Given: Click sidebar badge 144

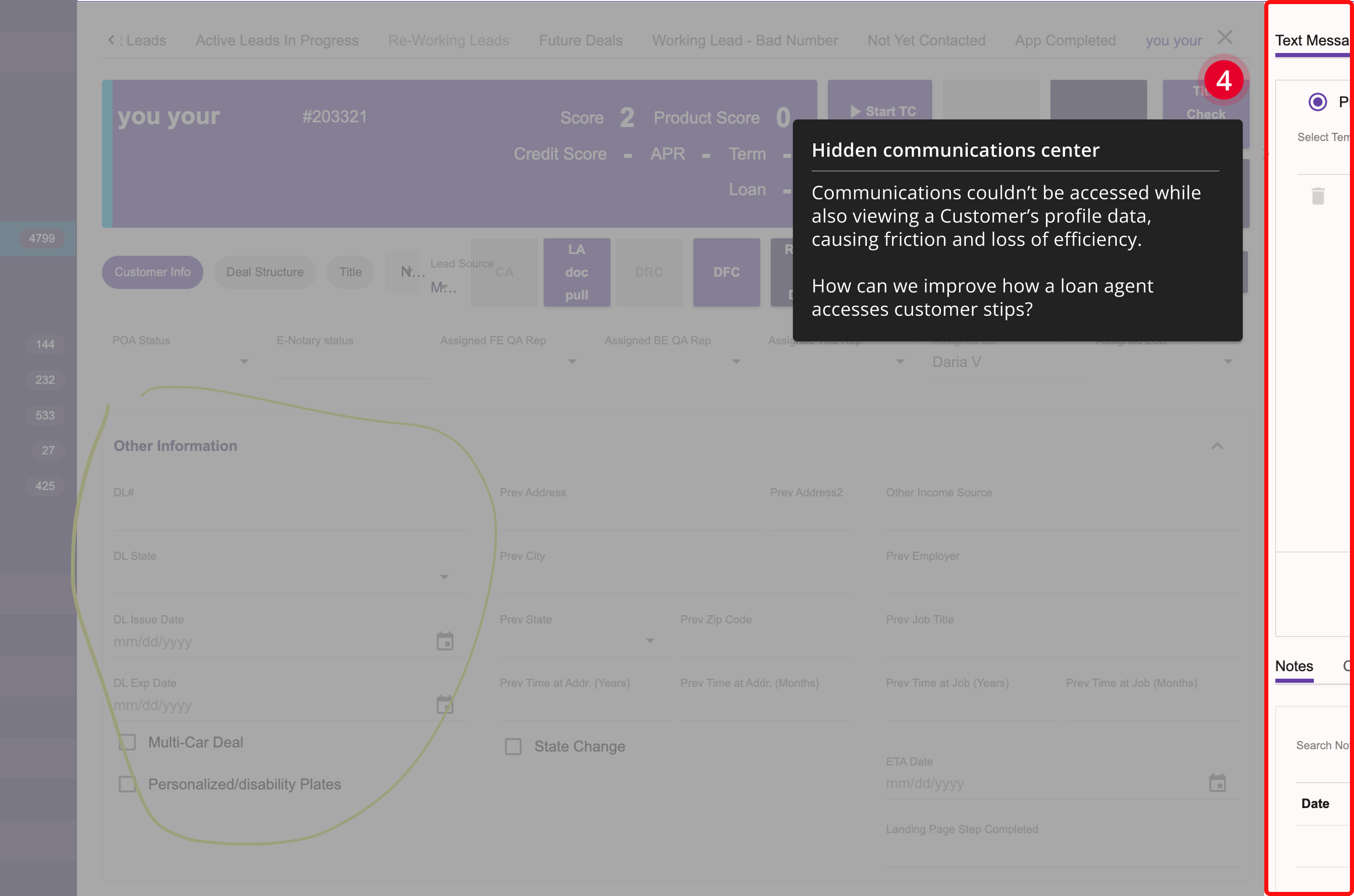Looking at the screenshot, I should tap(45, 344).
